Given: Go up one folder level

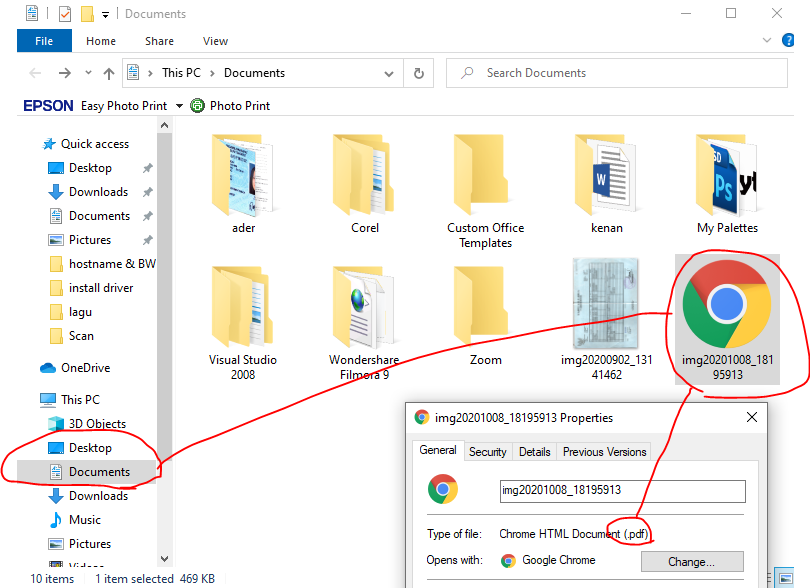Looking at the screenshot, I should [x=108, y=73].
